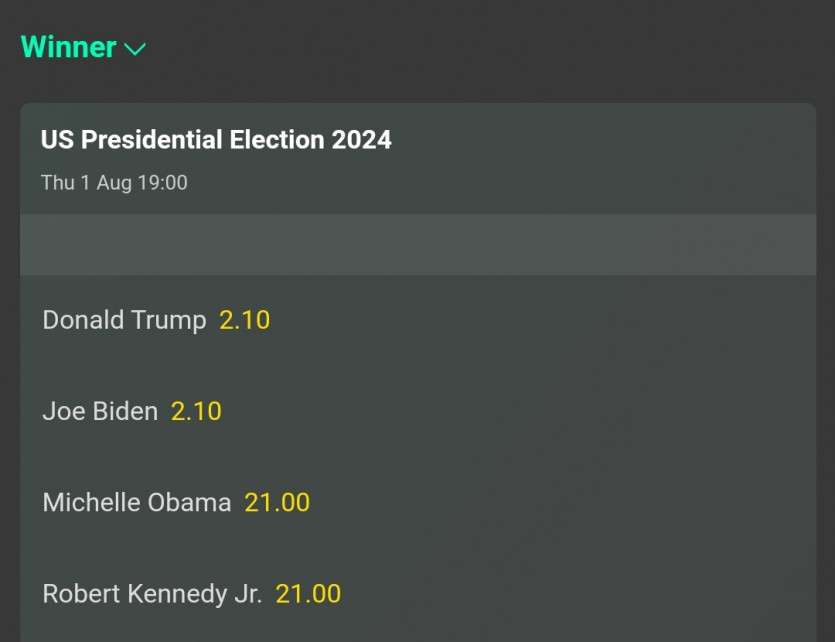Click the blank grey bar under the event header
This screenshot has height=642, width=835.
tap(418, 245)
